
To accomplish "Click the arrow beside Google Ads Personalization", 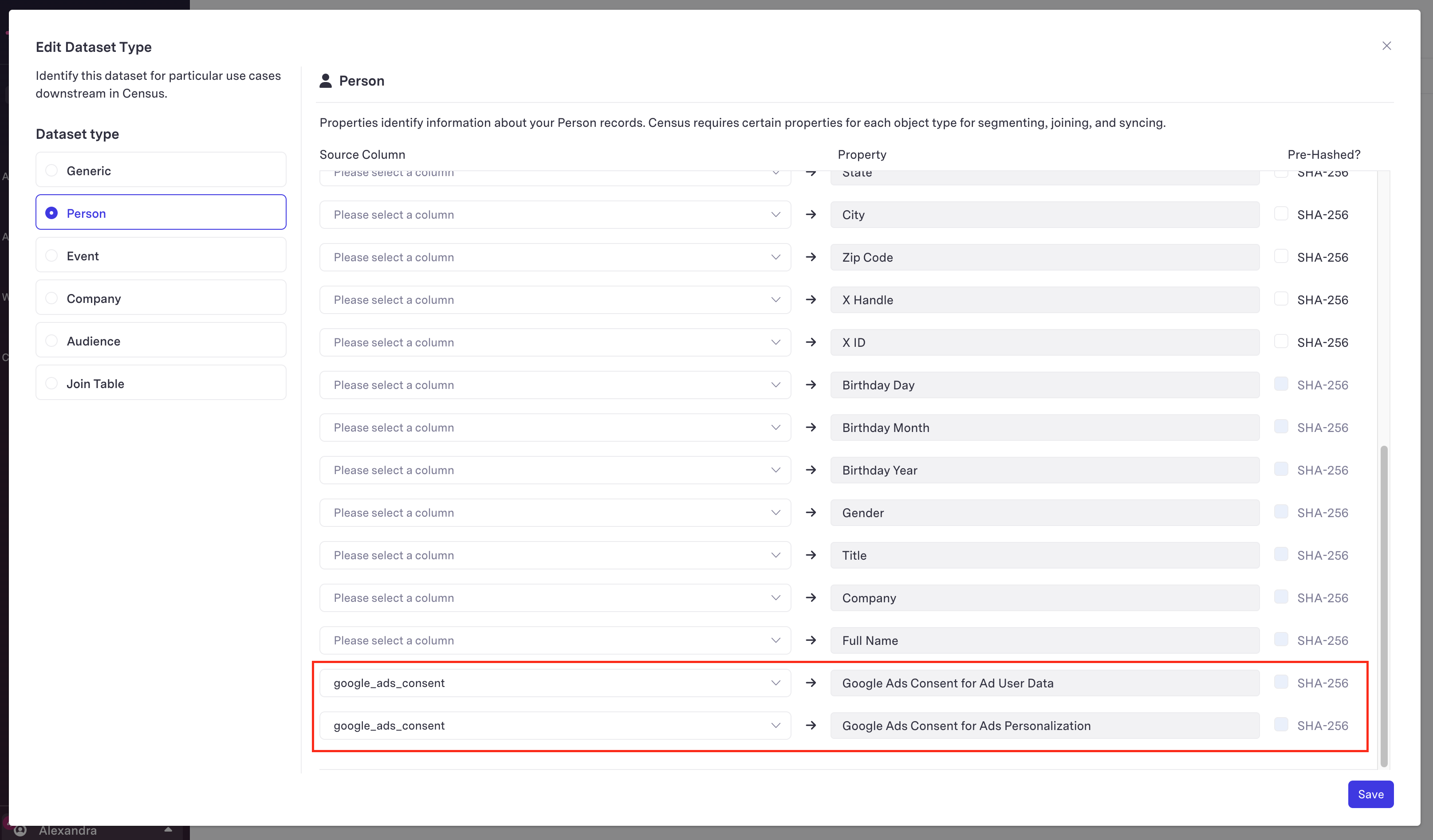I will point(811,726).
